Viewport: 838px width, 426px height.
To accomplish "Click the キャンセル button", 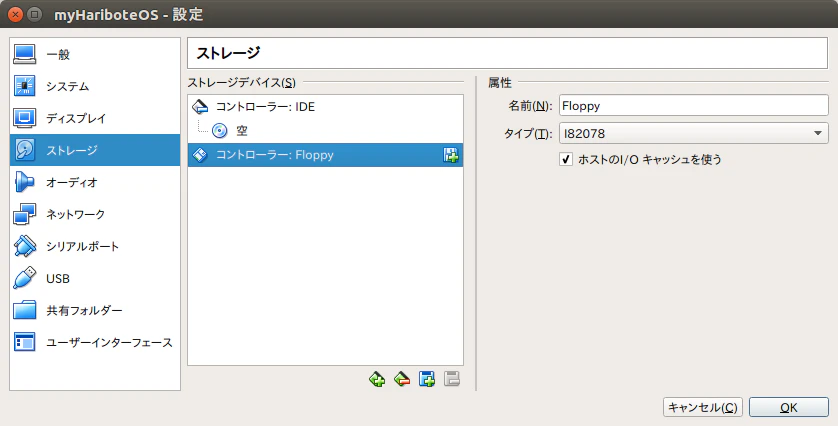I will [x=703, y=408].
